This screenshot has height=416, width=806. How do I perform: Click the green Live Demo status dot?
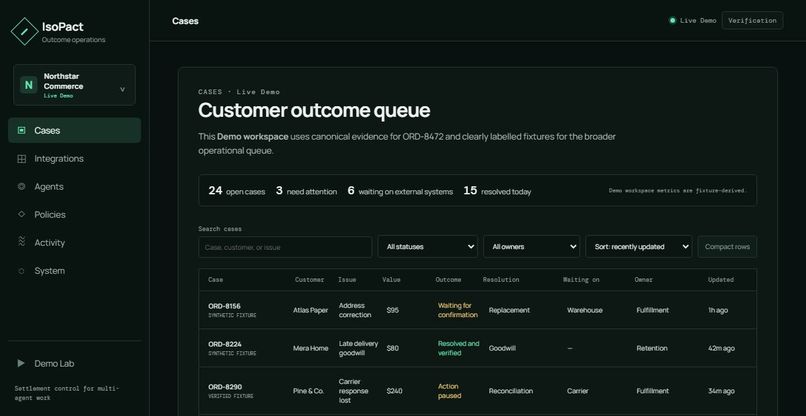click(672, 21)
